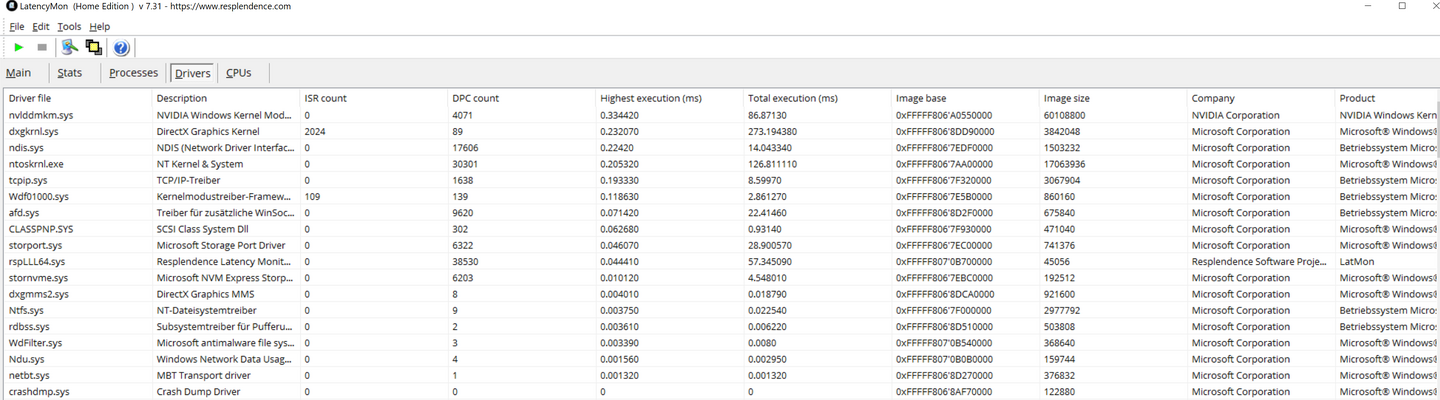Viewport: 1440px width, 400px height.
Task: Select the dxgmms2.sys driver row
Action: click(720, 294)
